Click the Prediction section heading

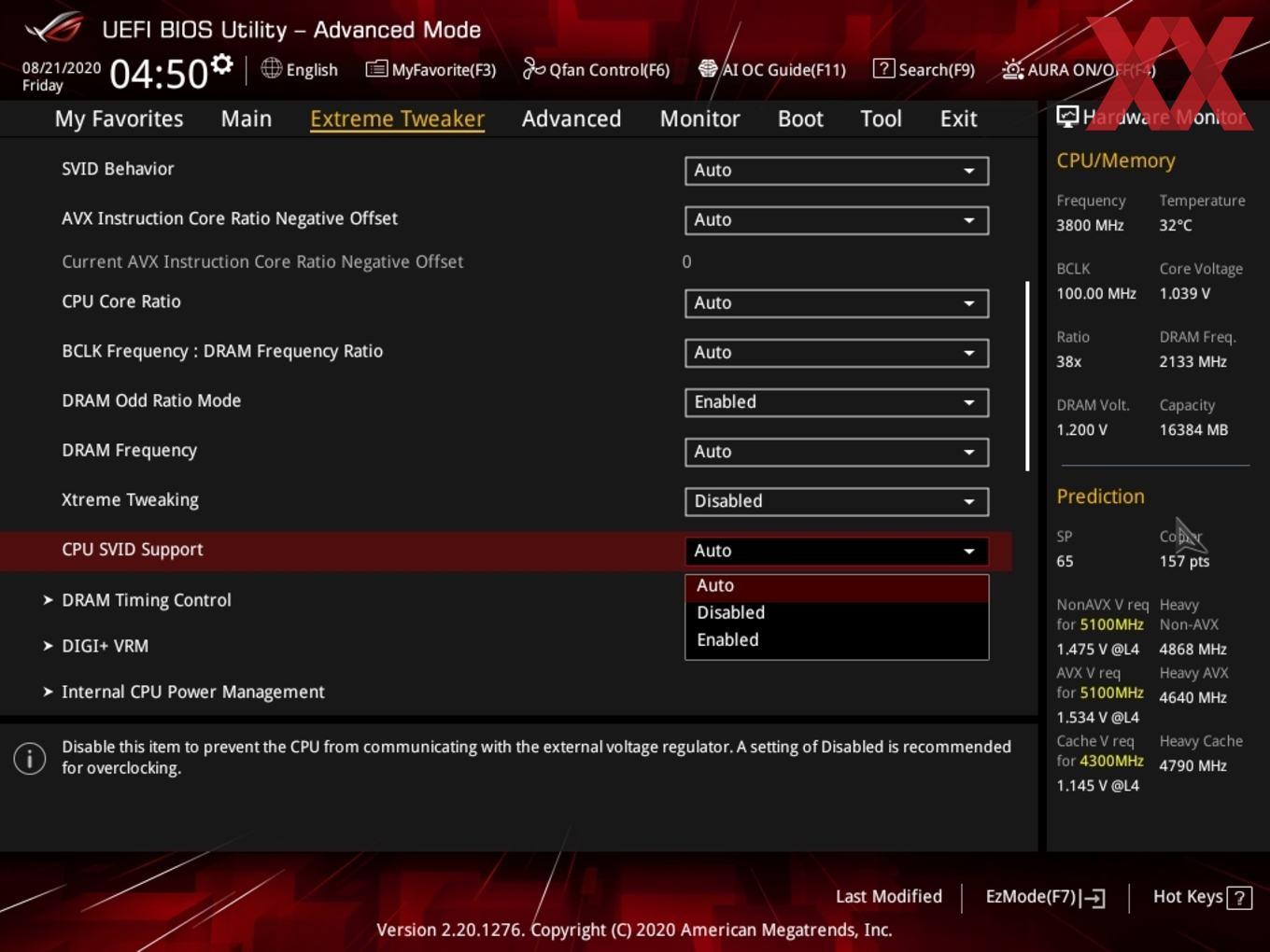pos(1100,497)
